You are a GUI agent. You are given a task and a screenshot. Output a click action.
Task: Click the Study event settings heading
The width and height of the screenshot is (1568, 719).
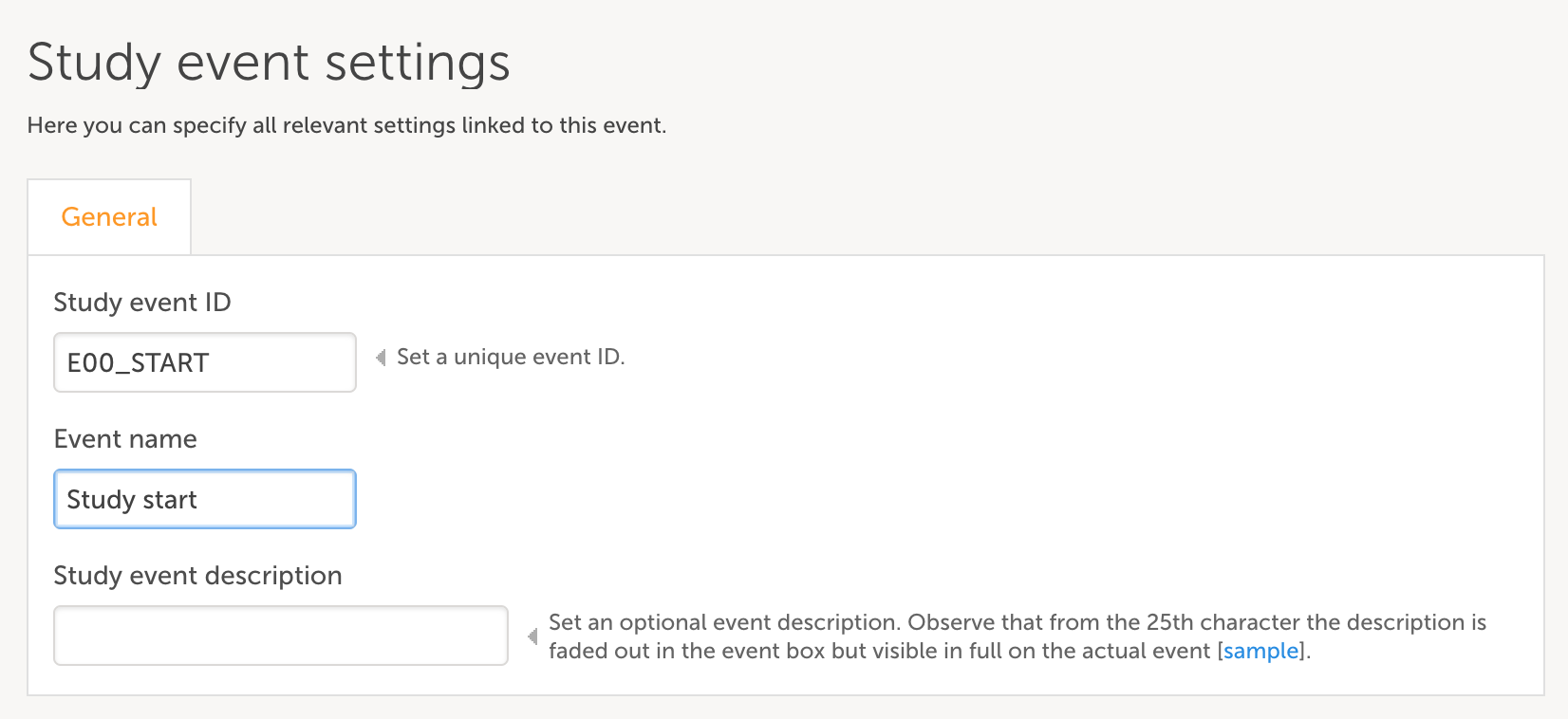[x=269, y=63]
